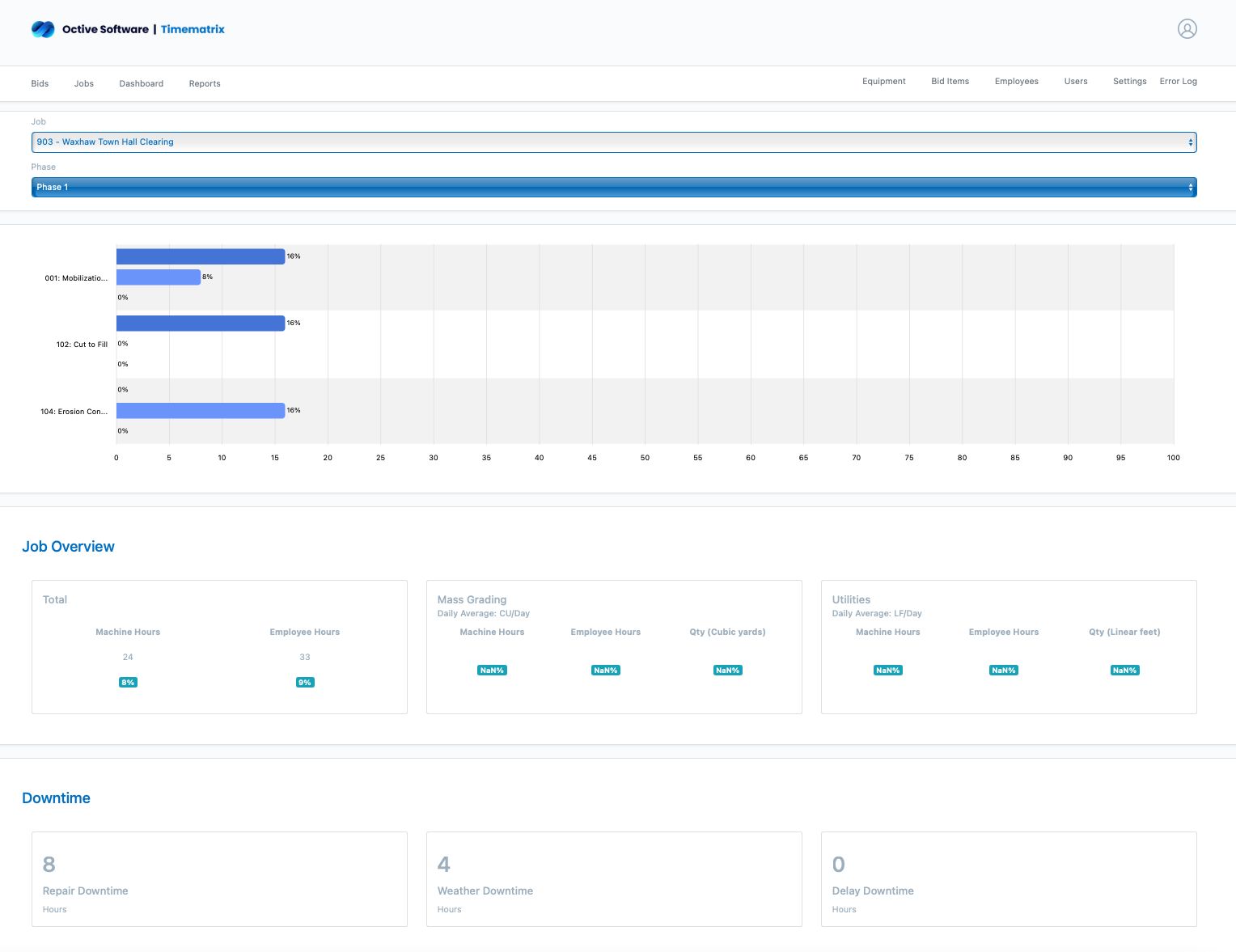The width and height of the screenshot is (1236, 952).
Task: Open the Jobs menu item
Action: pos(84,84)
